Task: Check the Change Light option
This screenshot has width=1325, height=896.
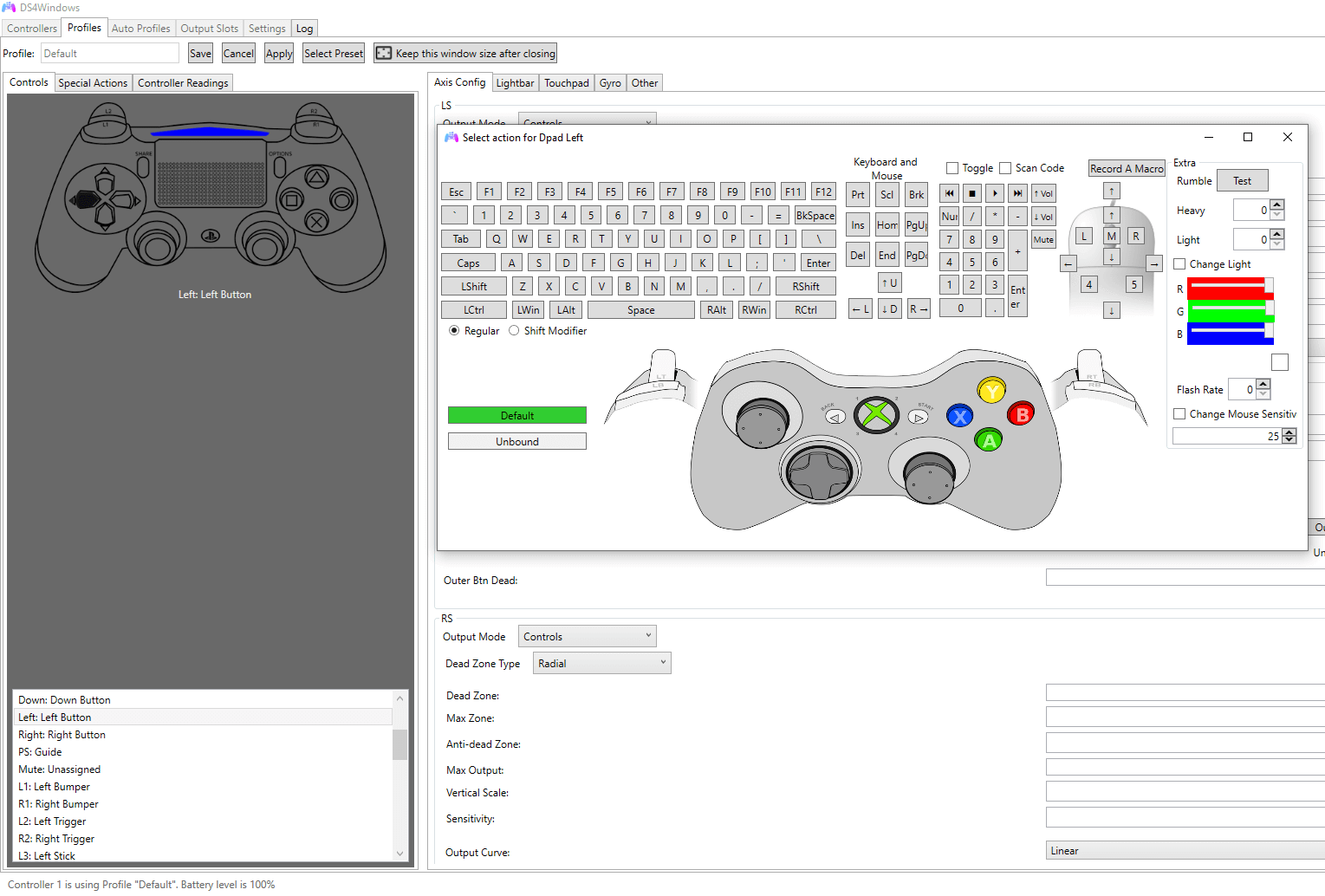Action: 1179,263
